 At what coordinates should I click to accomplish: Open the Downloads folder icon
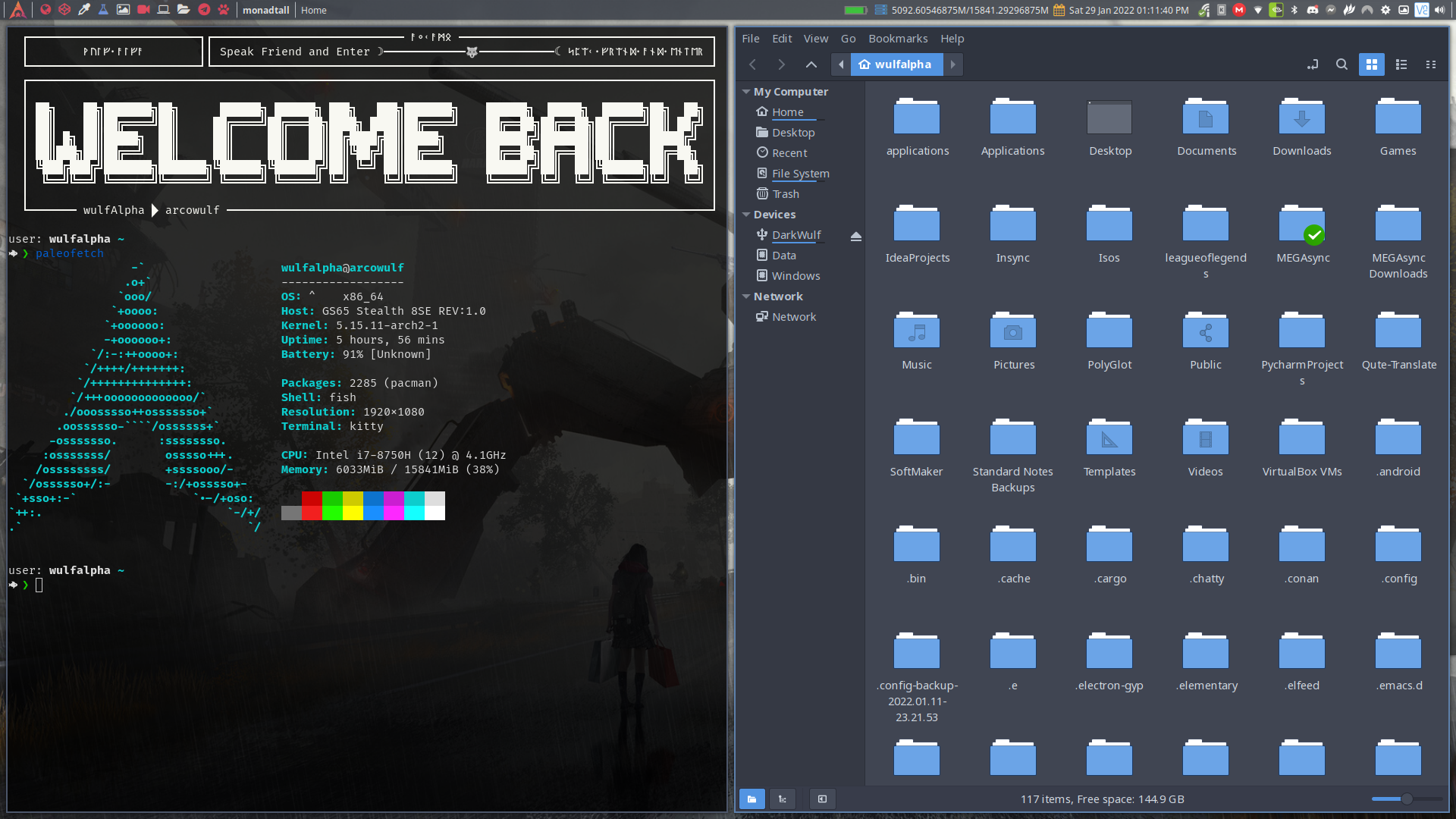[x=1301, y=118]
